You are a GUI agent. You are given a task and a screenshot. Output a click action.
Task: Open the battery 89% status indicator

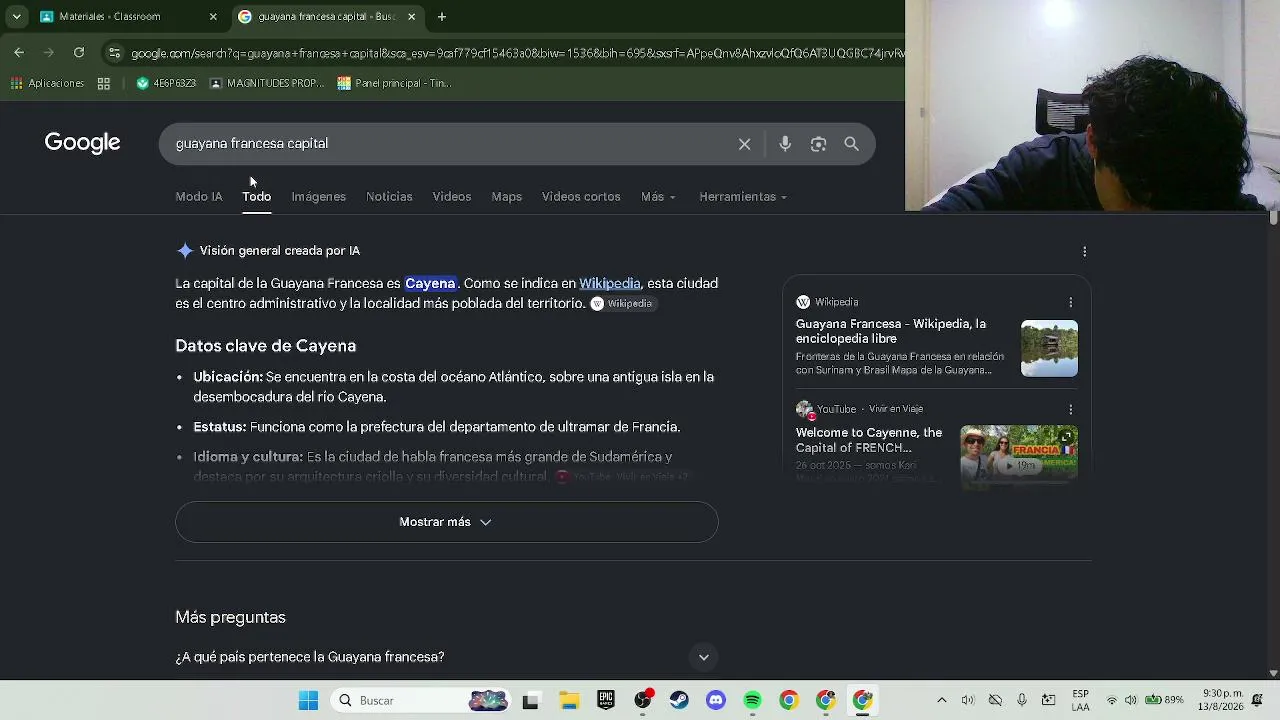1164,701
